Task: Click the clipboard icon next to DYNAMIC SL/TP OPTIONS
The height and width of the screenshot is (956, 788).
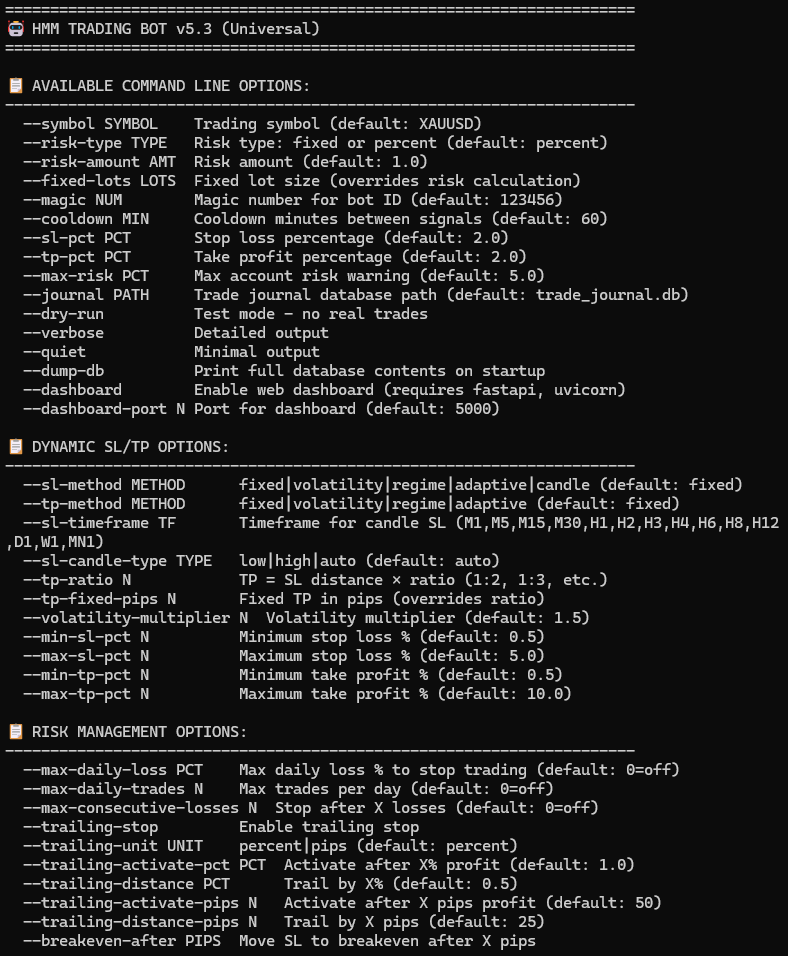Action: click(15, 446)
